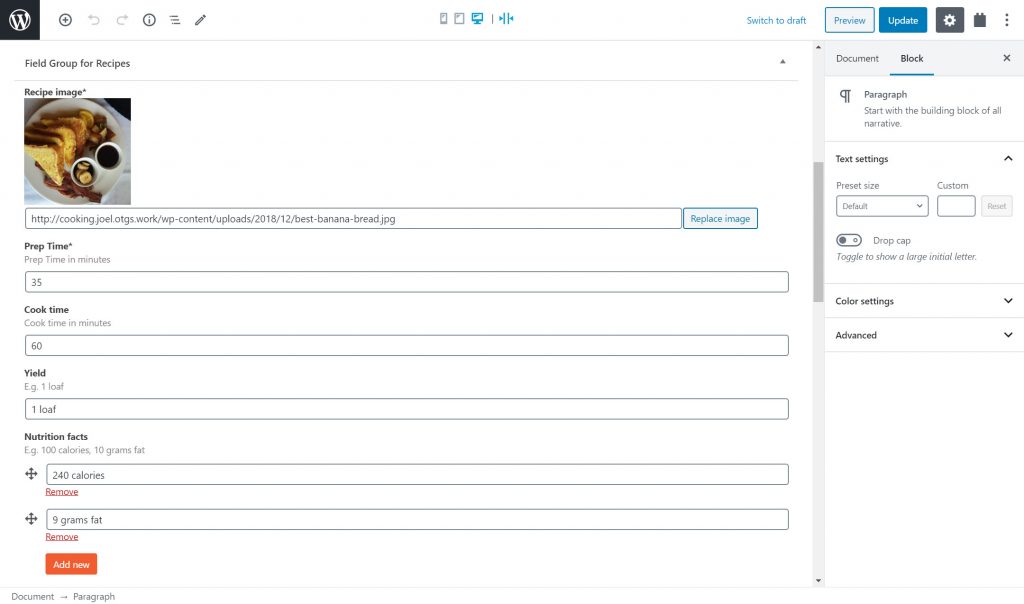
Task: Click the Replace image button
Action: [x=720, y=218]
